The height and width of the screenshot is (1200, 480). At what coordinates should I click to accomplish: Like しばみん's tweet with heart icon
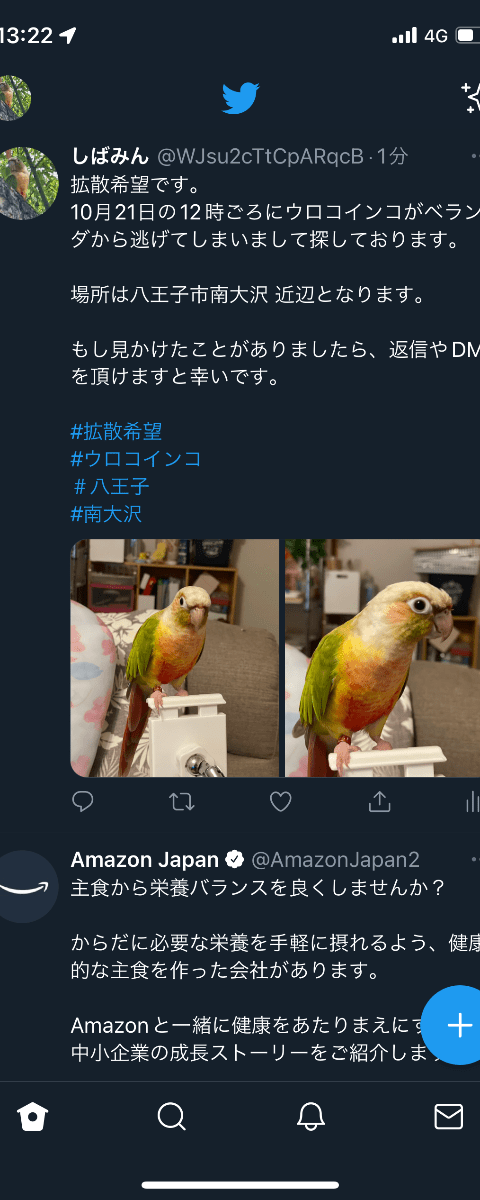281,801
